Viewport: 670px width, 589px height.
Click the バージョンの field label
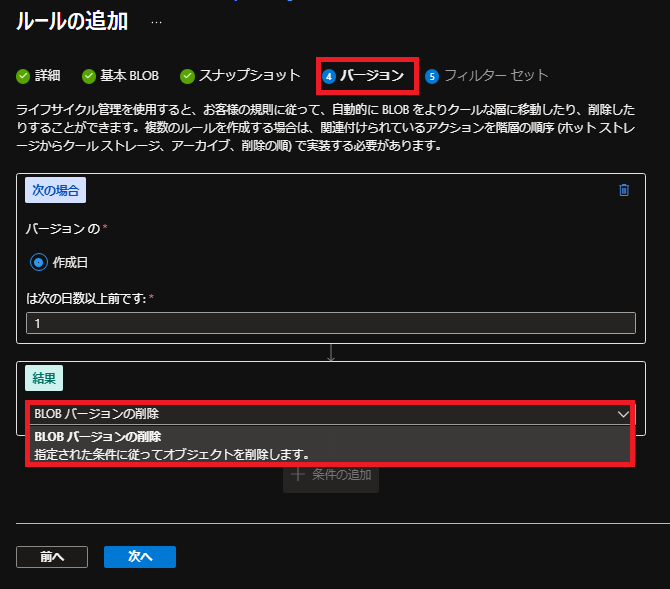[x=63, y=229]
